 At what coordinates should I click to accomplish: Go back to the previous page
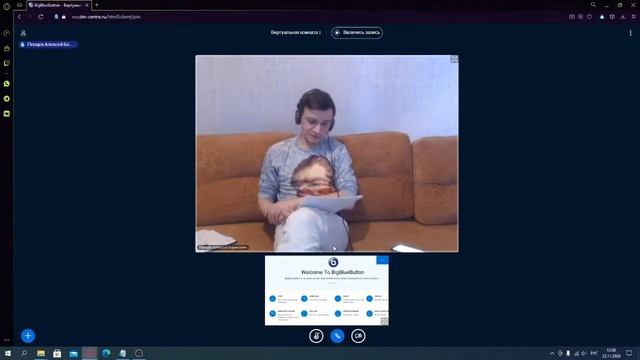[19, 17]
